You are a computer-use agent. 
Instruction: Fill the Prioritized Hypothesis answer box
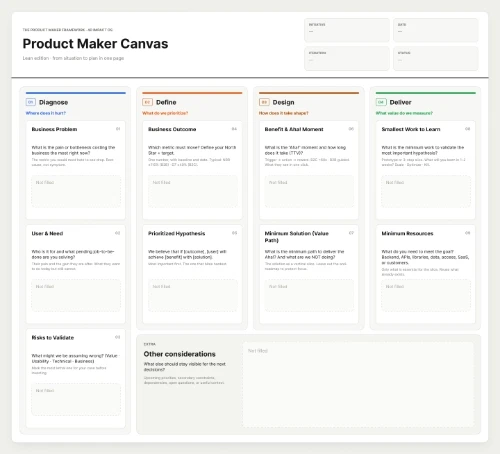point(193,295)
